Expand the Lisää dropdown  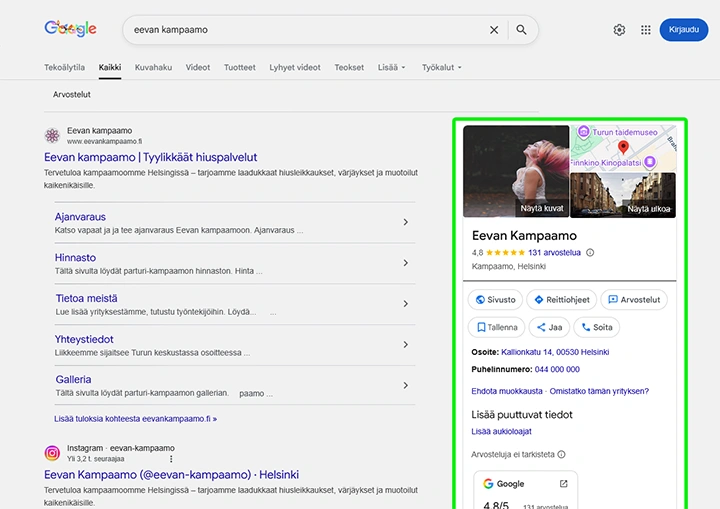click(392, 68)
